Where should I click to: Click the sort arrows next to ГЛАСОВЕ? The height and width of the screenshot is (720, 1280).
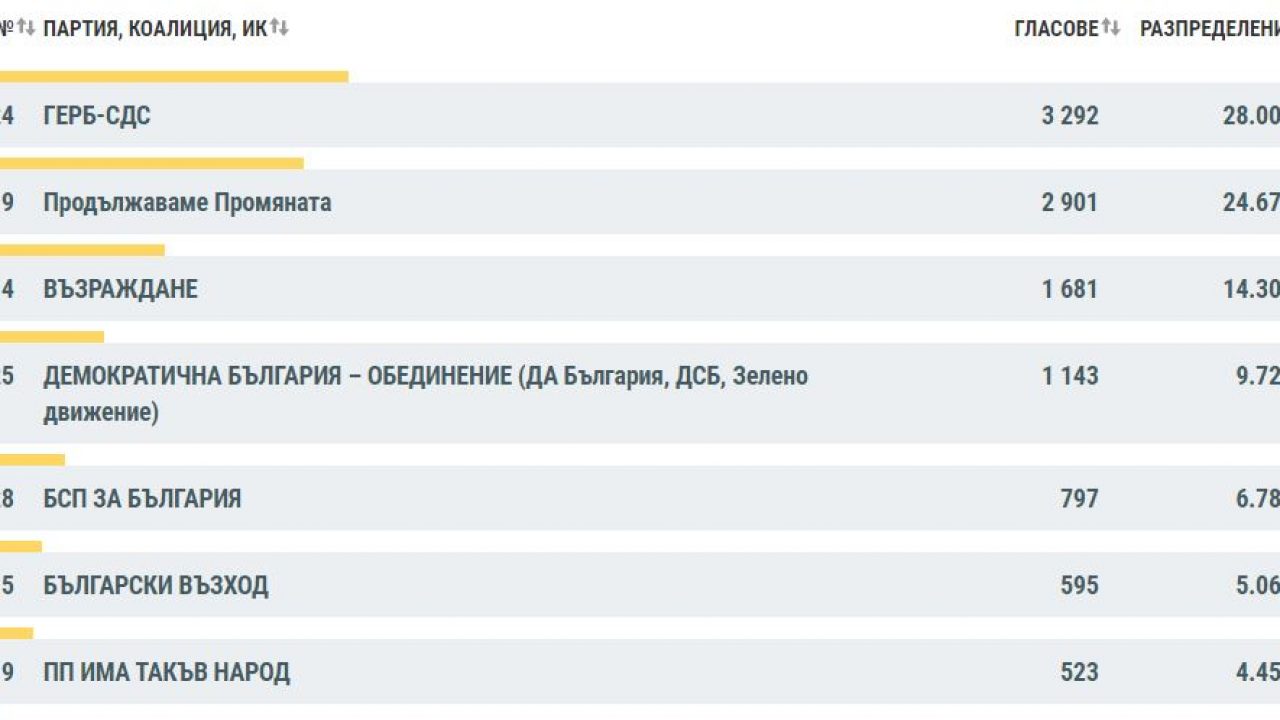(1111, 29)
